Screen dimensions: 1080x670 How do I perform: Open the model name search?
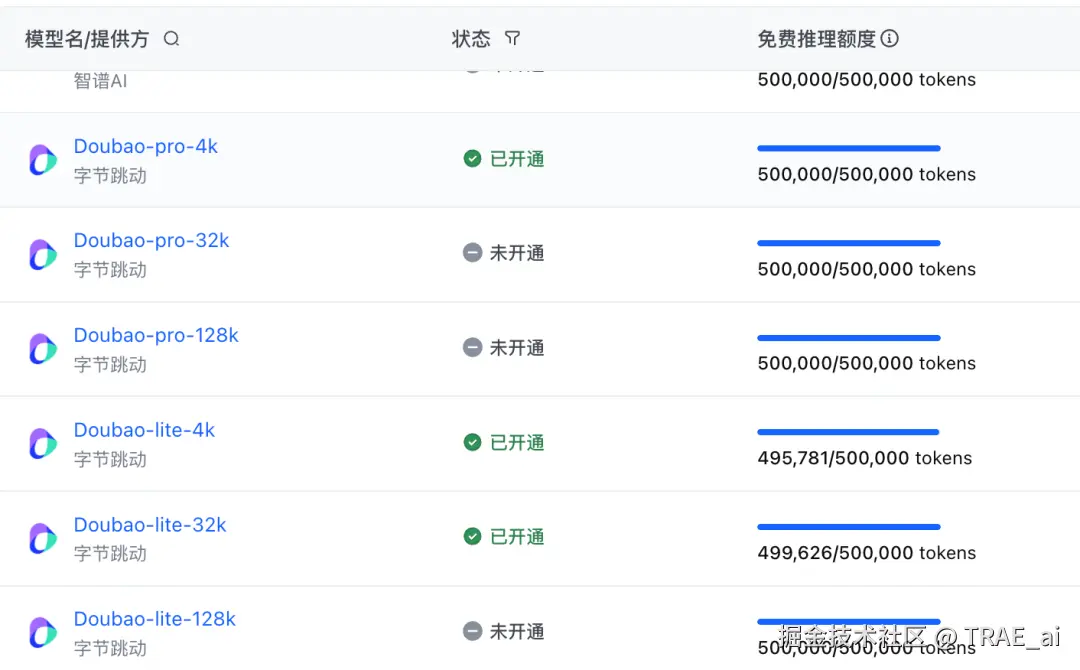coord(170,38)
